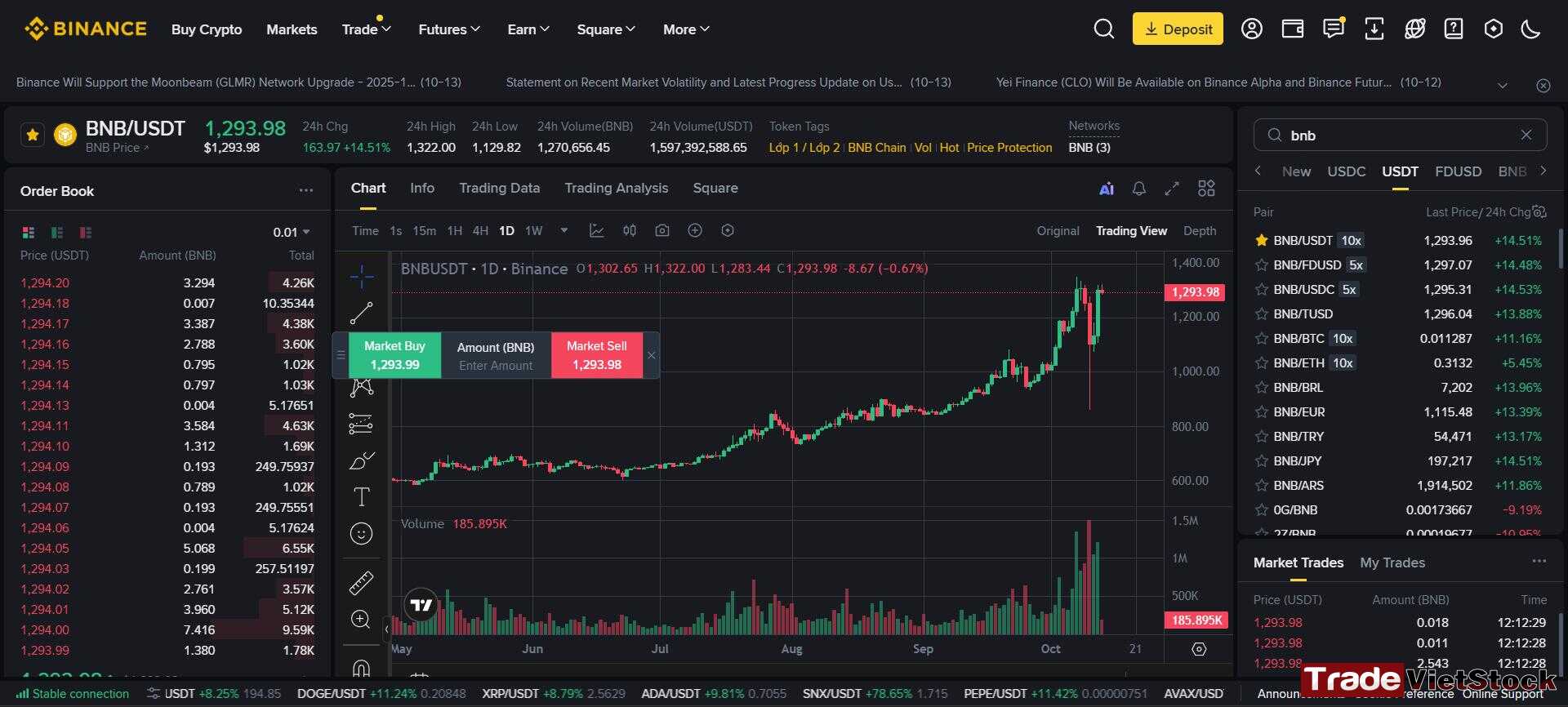This screenshot has height=707, width=1568.
Task: Open the search magnifier in top navigation
Action: [1103, 29]
